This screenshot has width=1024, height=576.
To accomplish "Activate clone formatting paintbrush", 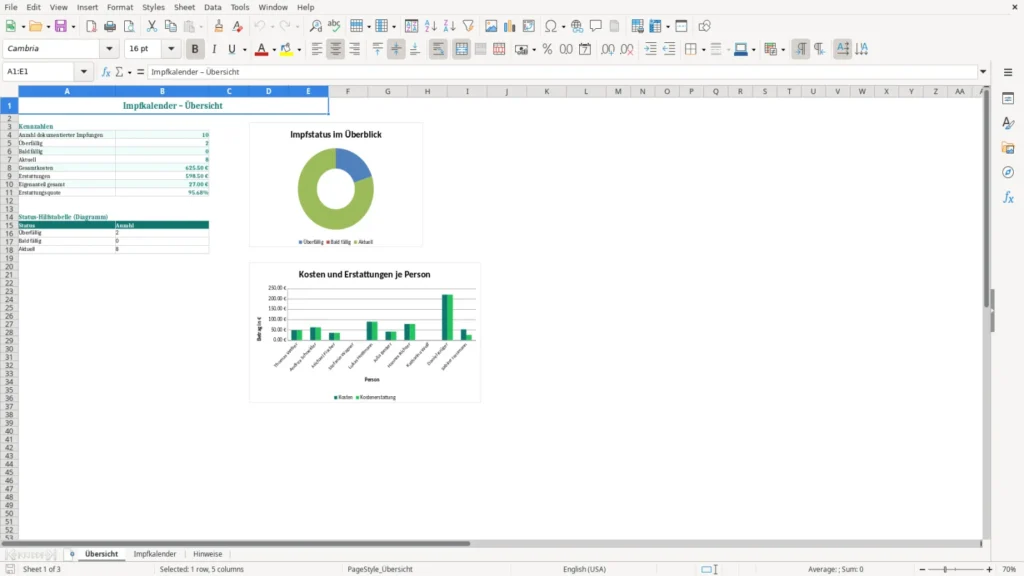I will [219, 26].
